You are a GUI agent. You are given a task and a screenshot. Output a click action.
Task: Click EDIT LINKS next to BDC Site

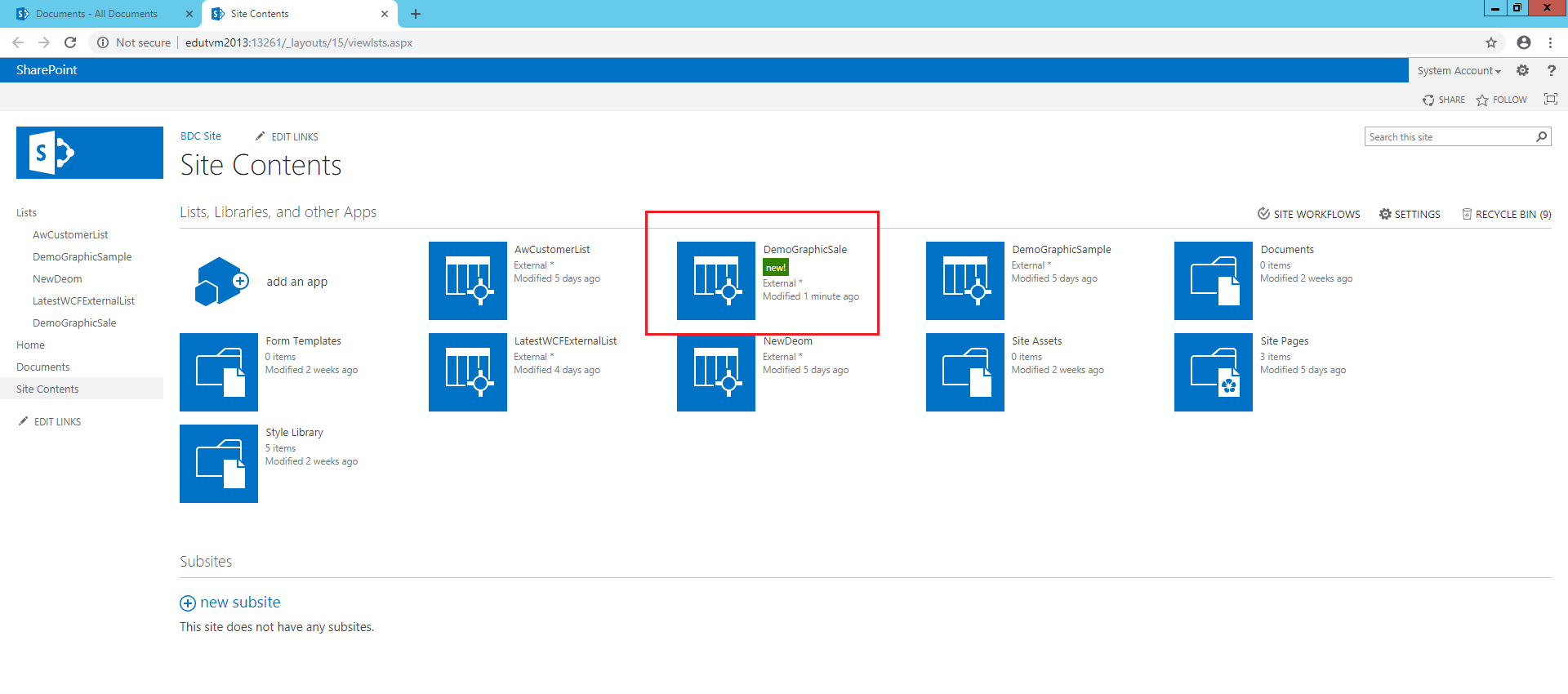point(287,136)
